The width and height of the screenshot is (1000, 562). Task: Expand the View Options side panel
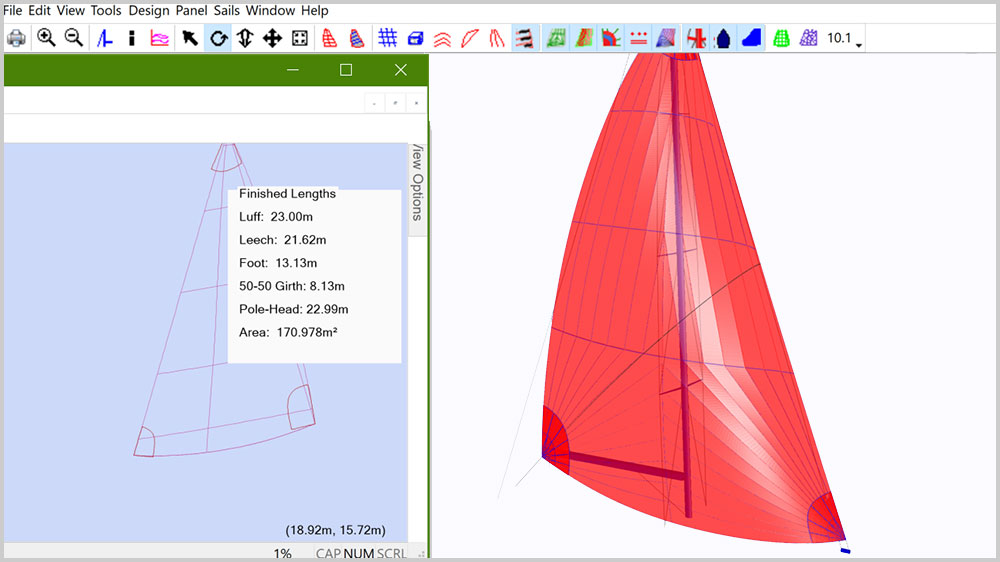[x=417, y=186]
